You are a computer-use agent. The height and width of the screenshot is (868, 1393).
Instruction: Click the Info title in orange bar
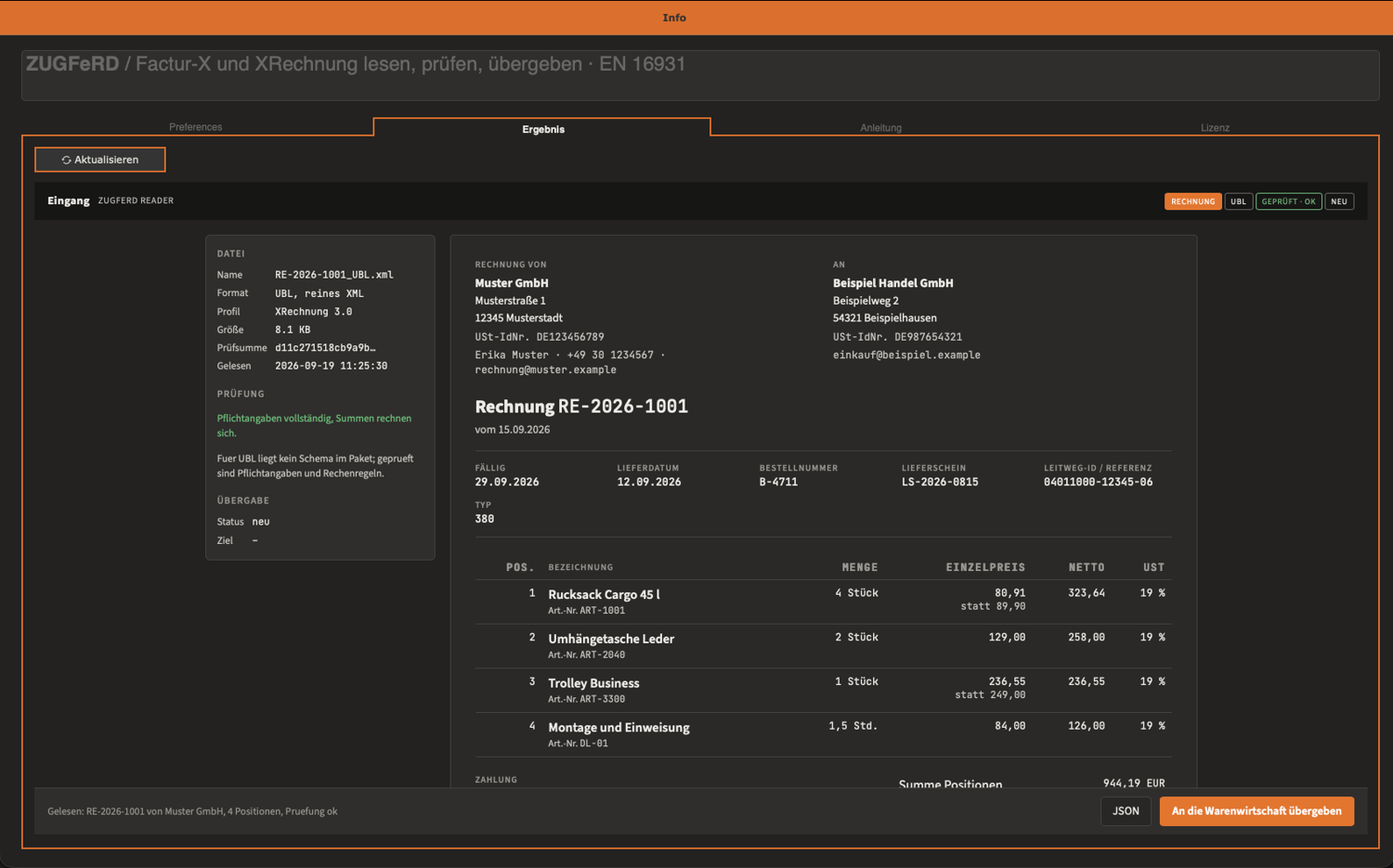point(674,18)
